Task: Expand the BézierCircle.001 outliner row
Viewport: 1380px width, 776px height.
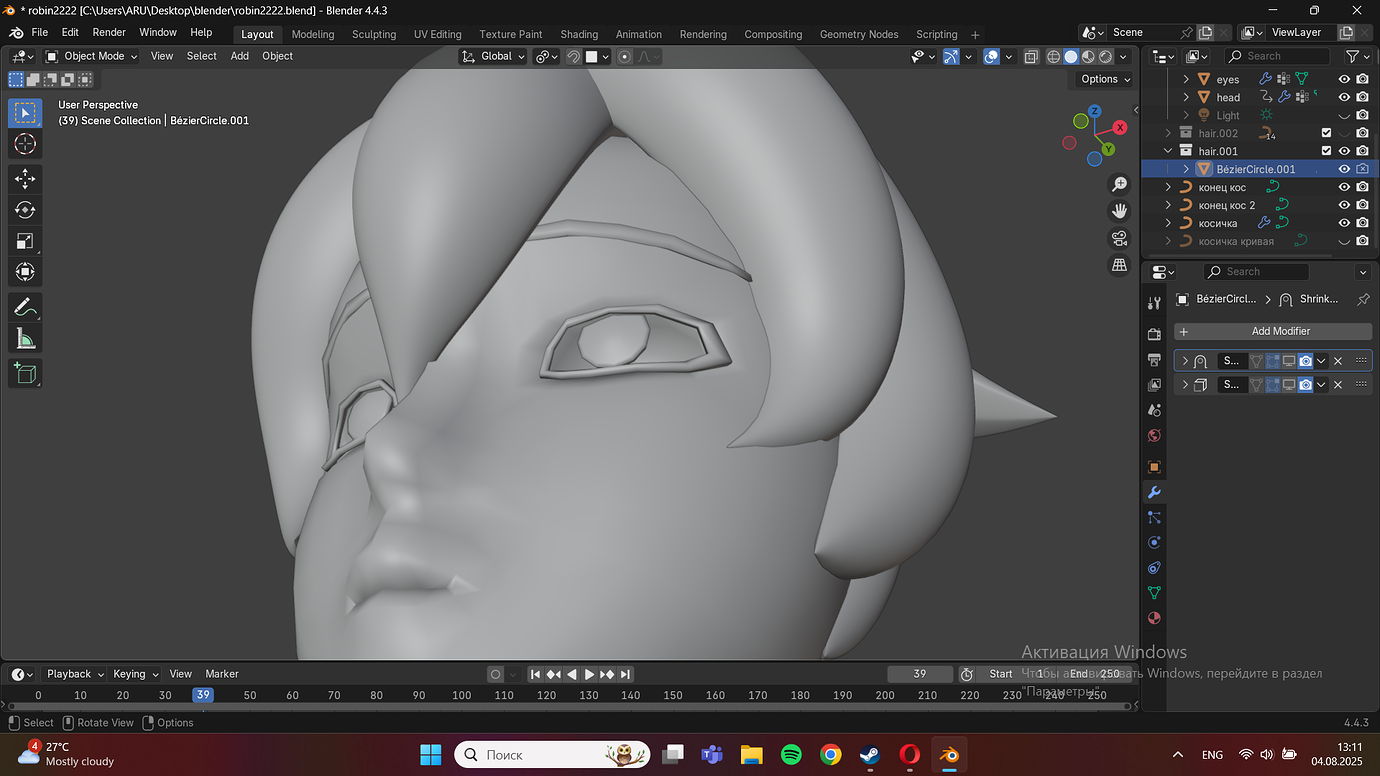Action: [x=1186, y=169]
